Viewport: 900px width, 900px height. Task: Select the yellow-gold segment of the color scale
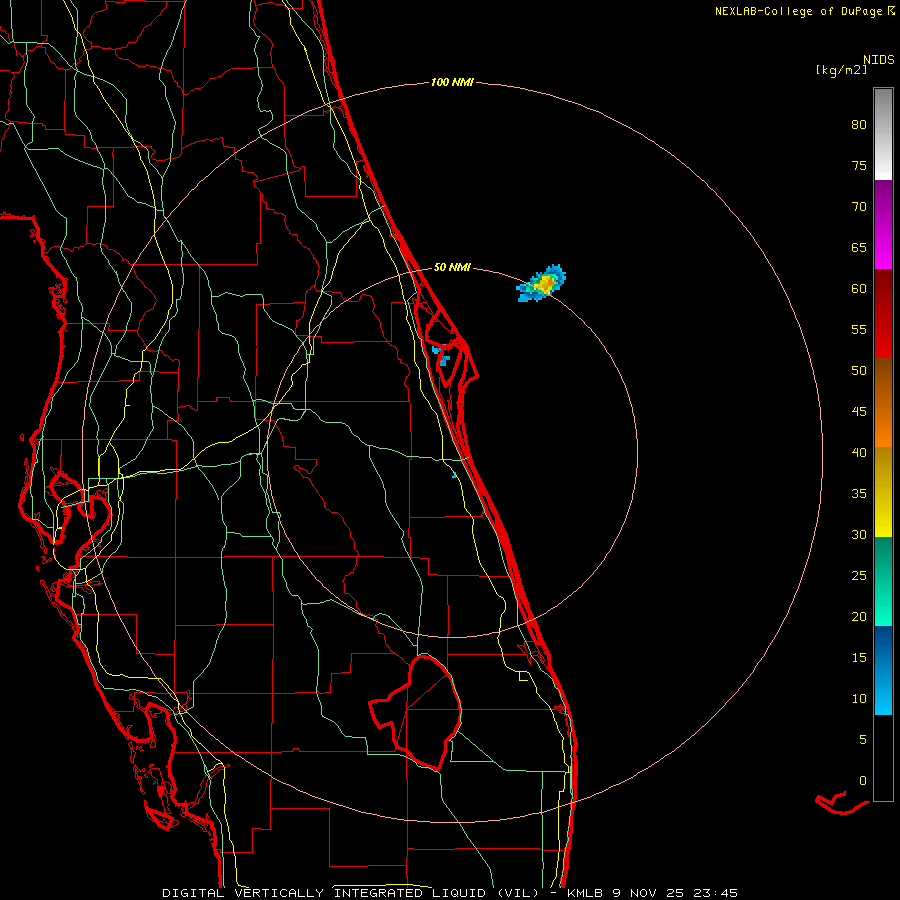click(883, 492)
